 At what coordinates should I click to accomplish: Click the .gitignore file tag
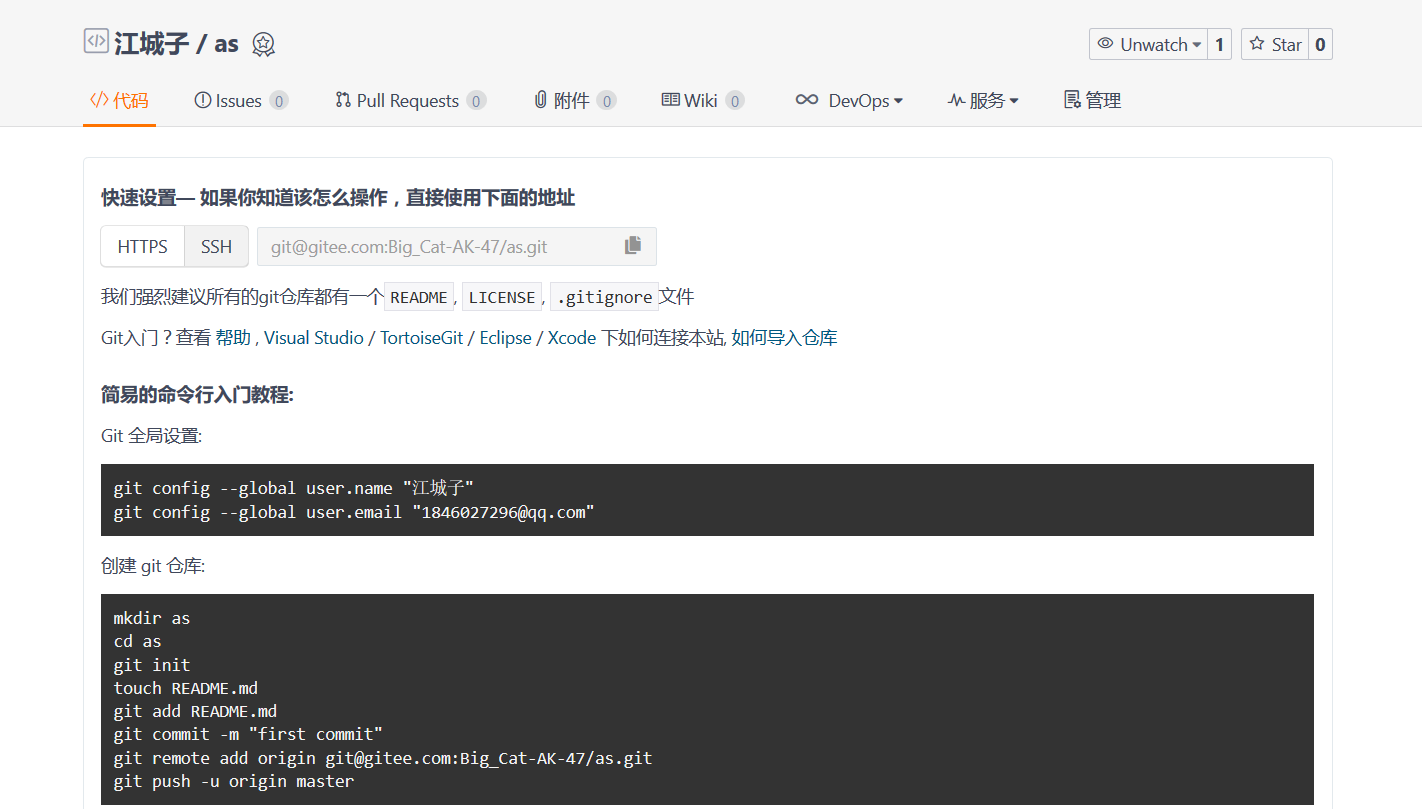click(604, 297)
